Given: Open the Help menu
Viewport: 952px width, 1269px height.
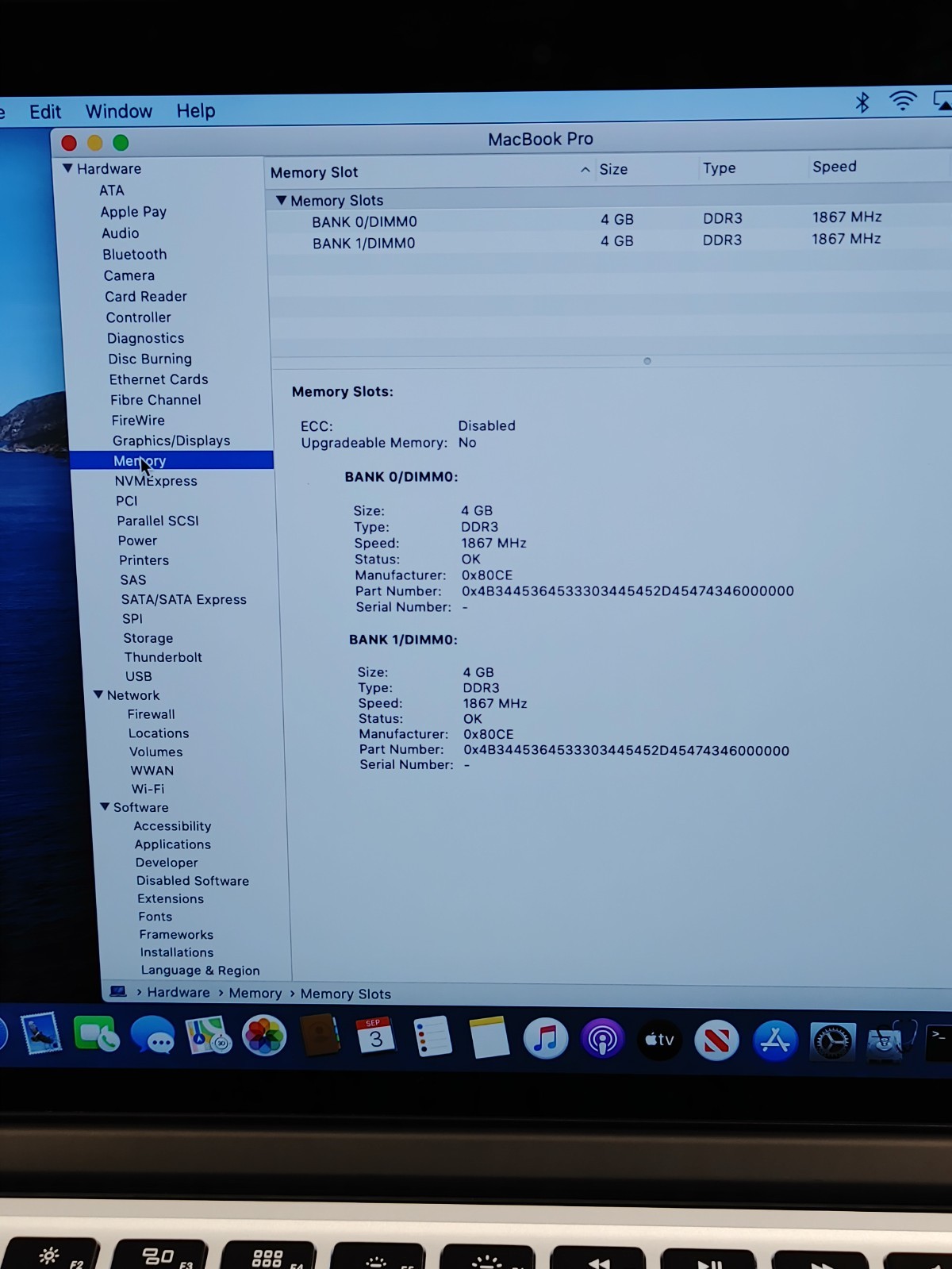Looking at the screenshot, I should pyautogui.click(x=196, y=110).
